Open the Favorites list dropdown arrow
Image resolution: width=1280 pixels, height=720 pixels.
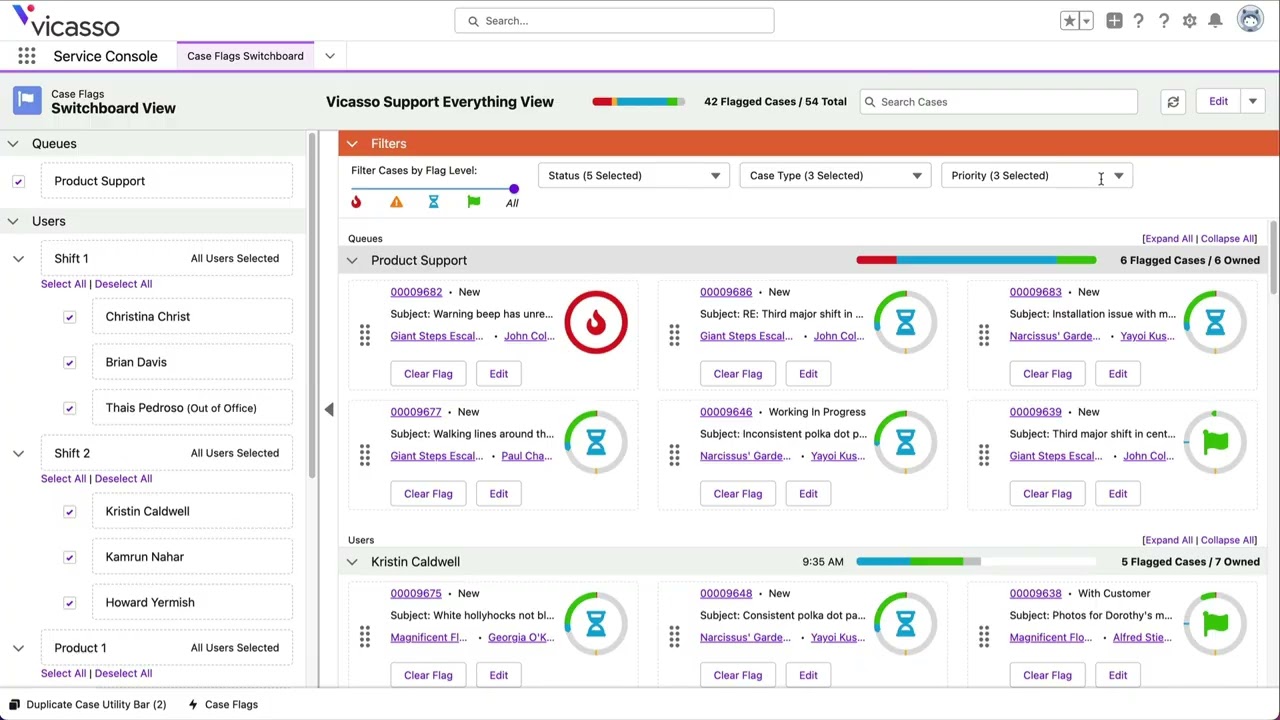pyautogui.click(x=1086, y=21)
